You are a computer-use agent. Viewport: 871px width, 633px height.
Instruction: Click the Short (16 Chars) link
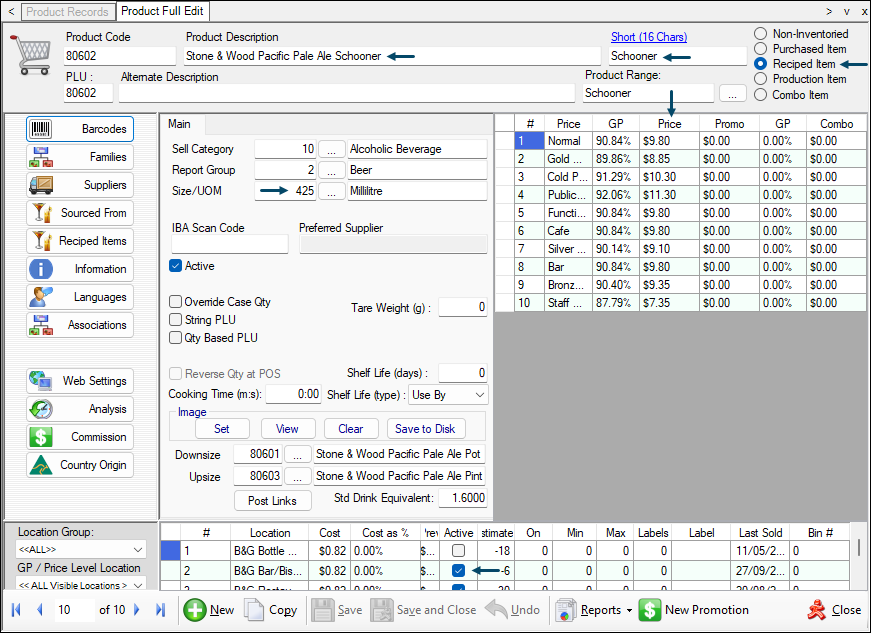tap(649, 37)
